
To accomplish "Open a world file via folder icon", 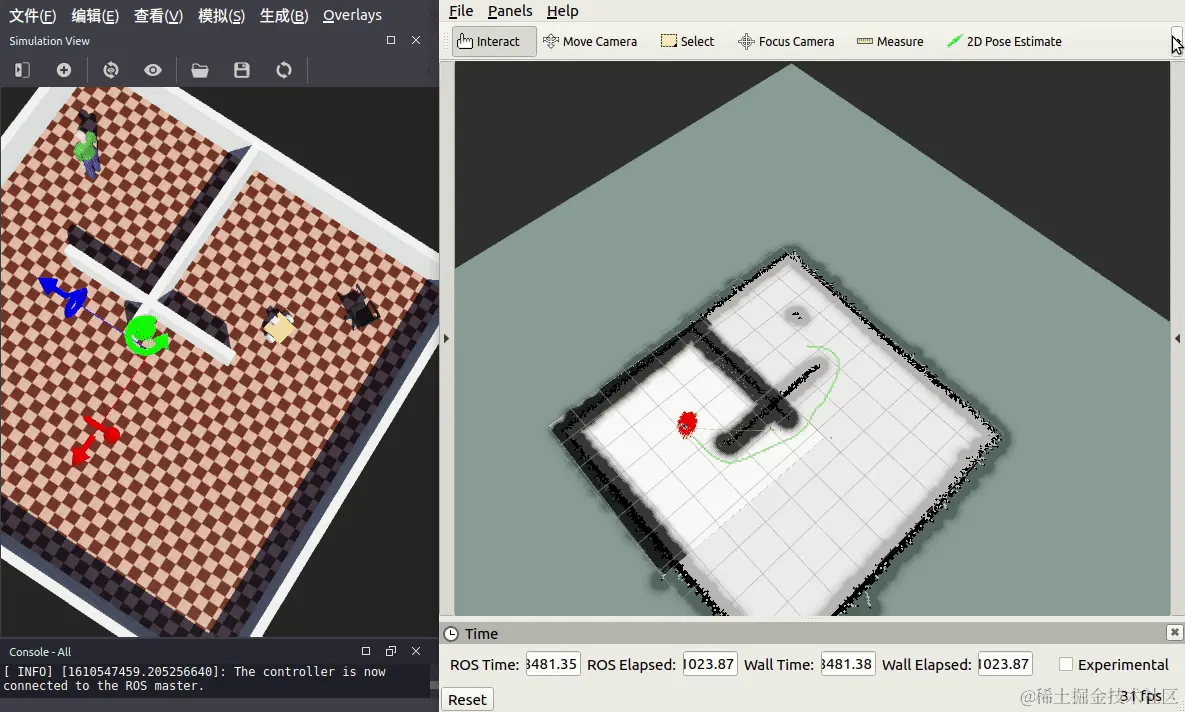I will 200,70.
